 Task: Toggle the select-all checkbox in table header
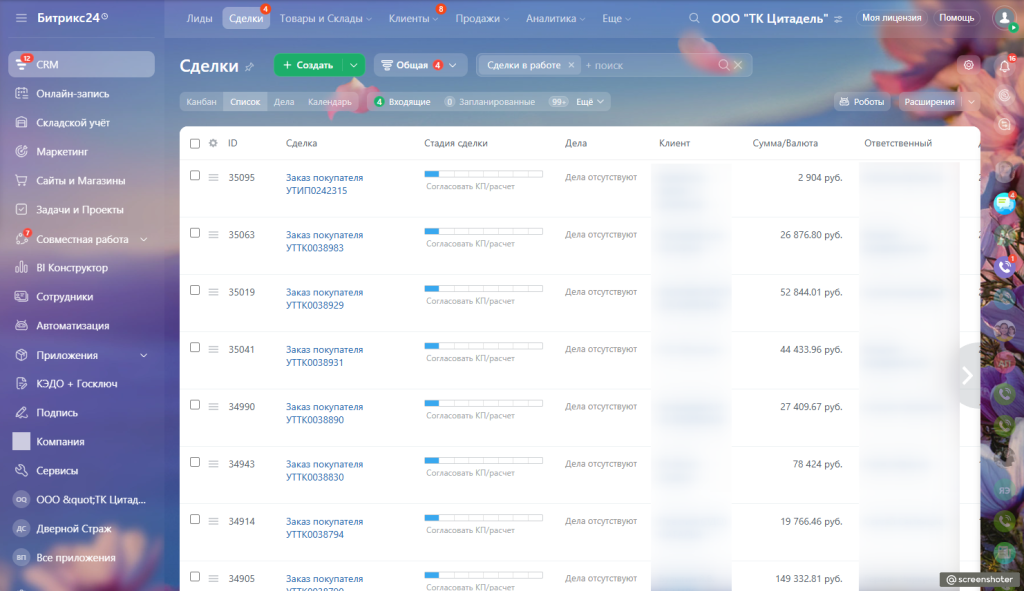pyautogui.click(x=195, y=143)
